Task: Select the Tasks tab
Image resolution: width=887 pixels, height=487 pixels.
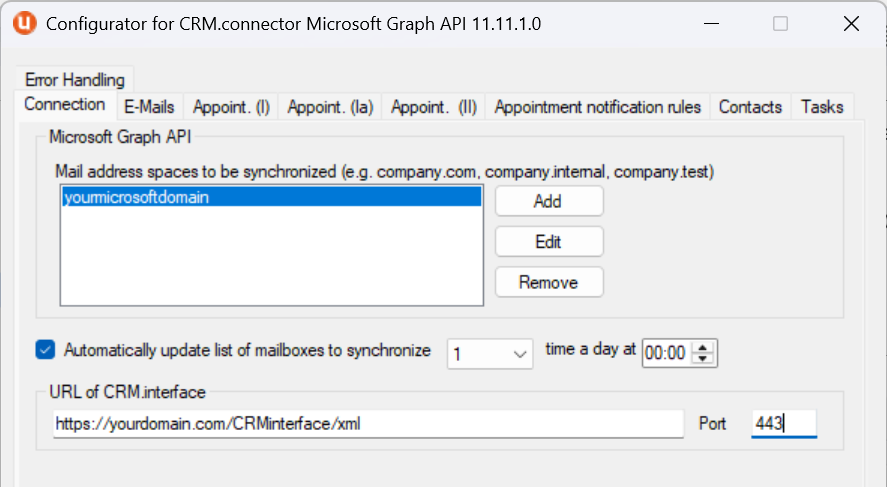Action: pyautogui.click(x=822, y=107)
